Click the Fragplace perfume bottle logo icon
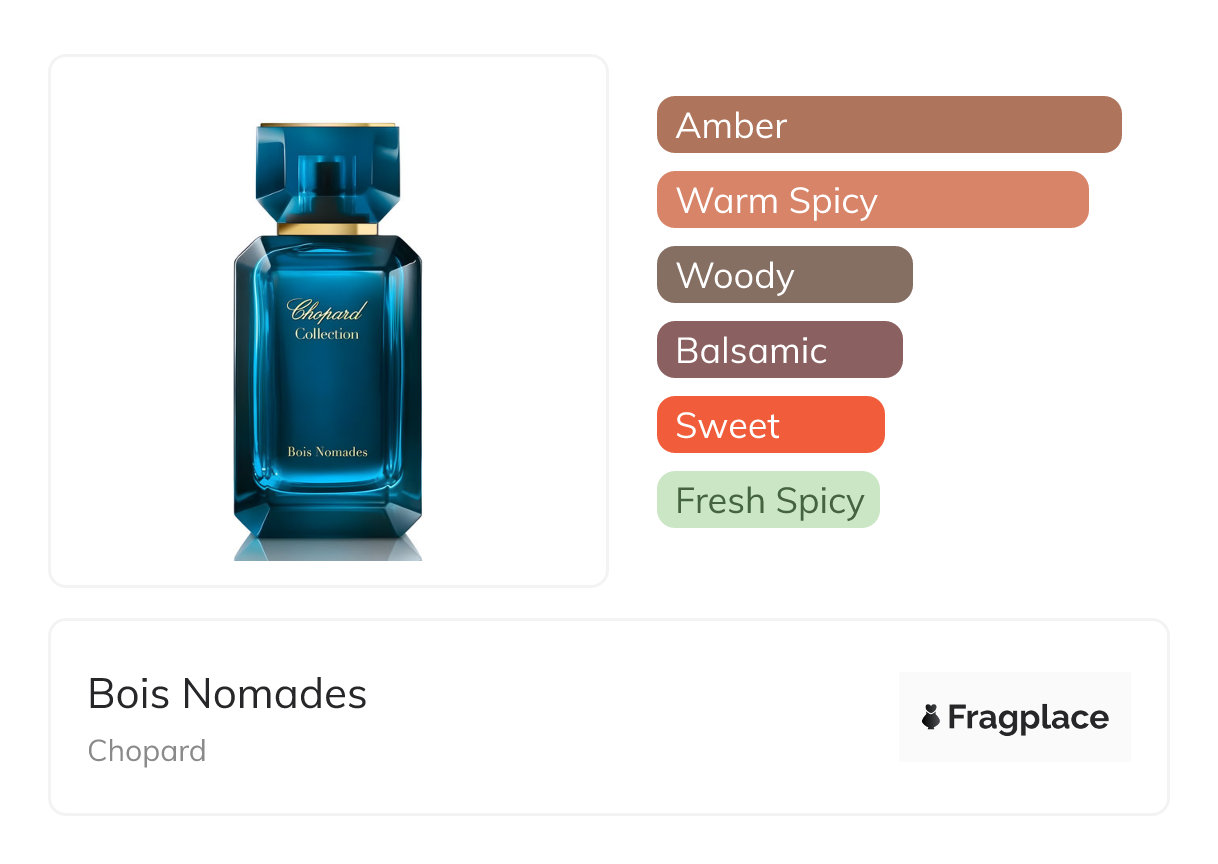Viewport: 1218px width, 864px height. (931, 717)
